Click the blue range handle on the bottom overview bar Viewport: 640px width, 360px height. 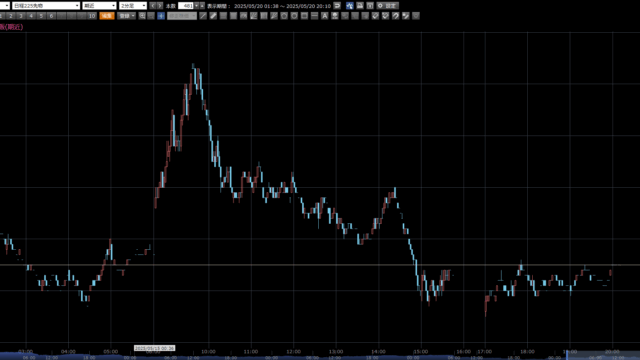pos(567,355)
